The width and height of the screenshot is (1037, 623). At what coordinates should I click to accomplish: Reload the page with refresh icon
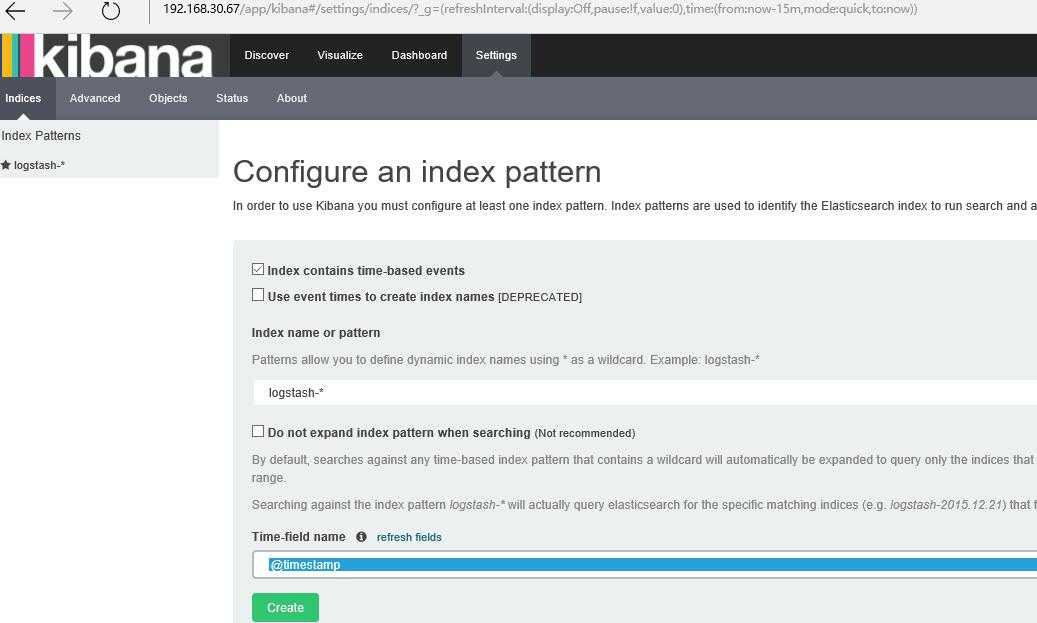point(110,11)
